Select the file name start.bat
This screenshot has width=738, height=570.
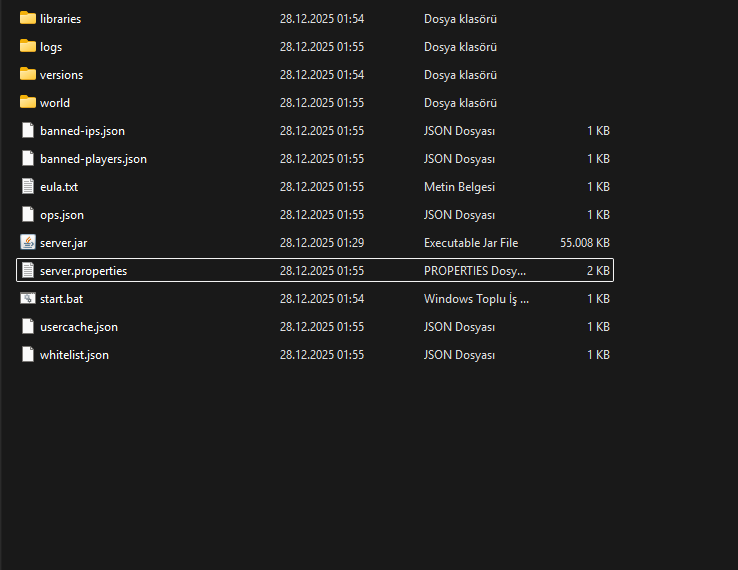pyautogui.click(x=61, y=299)
